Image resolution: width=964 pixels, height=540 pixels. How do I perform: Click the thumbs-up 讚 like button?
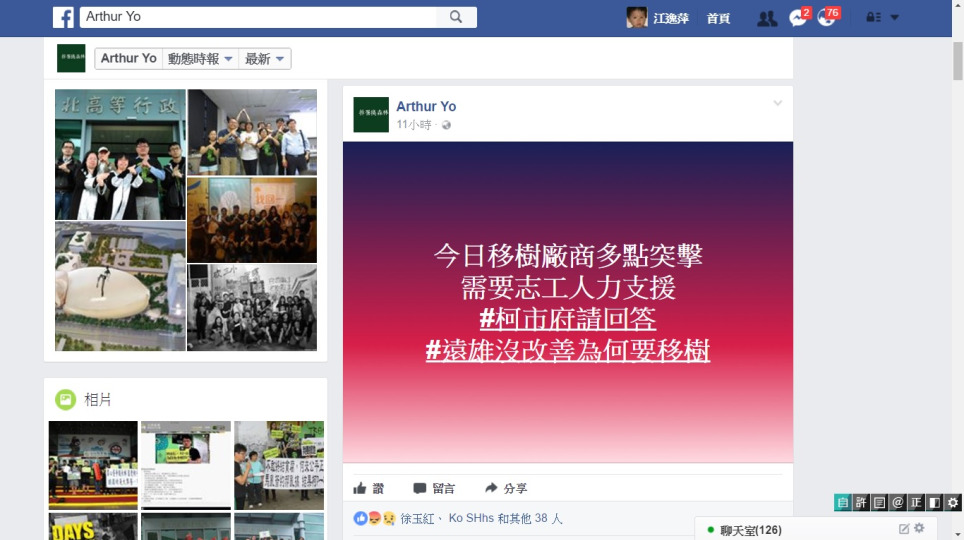pos(369,488)
